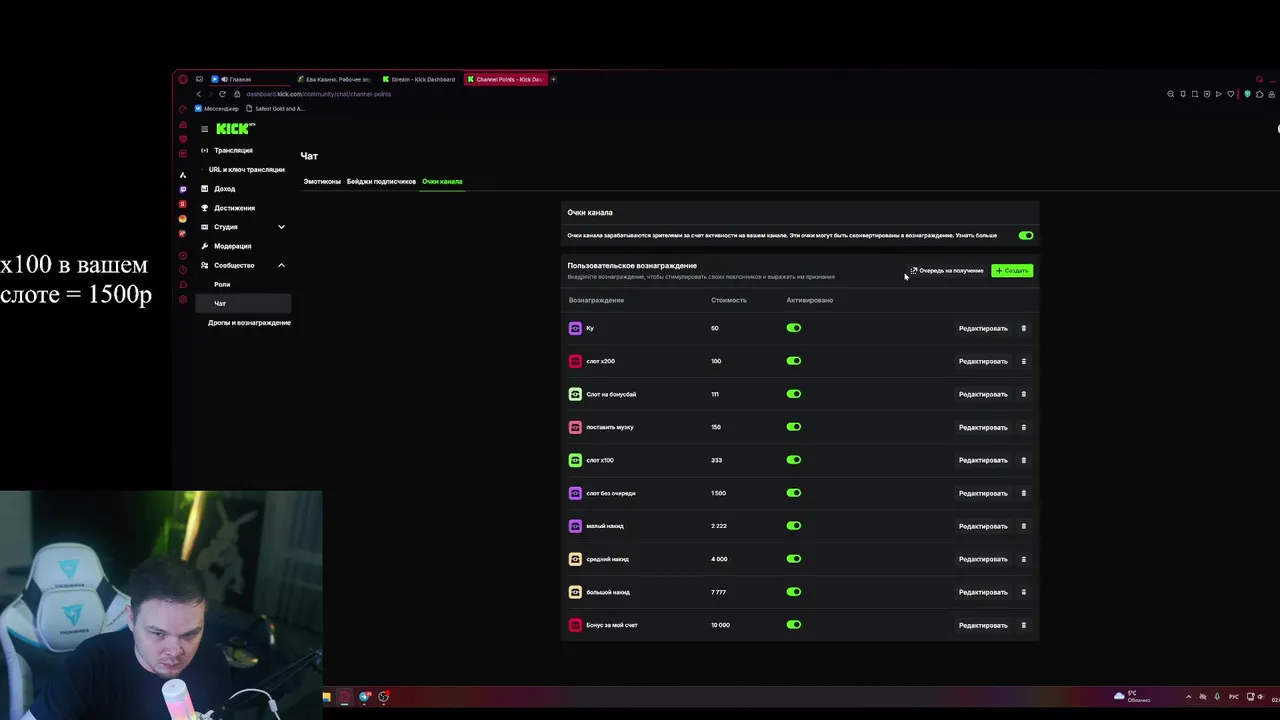Open a new browser tab

pyautogui.click(x=553, y=79)
